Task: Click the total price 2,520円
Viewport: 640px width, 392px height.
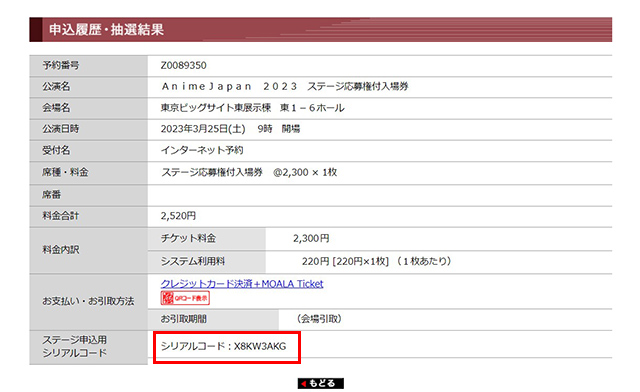Action: [178, 216]
